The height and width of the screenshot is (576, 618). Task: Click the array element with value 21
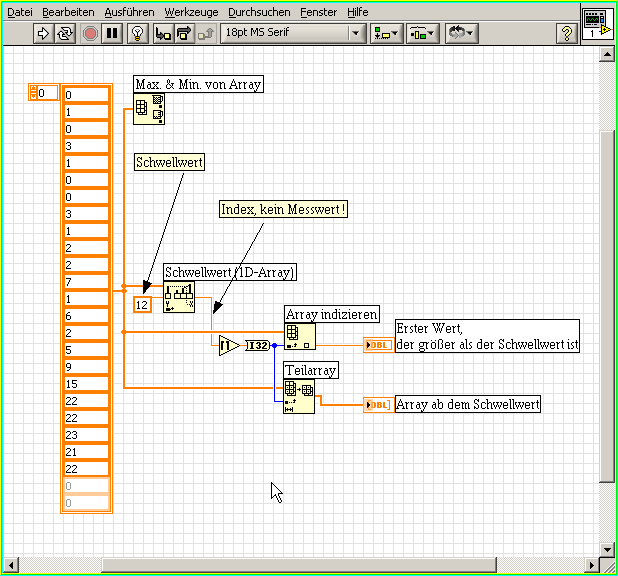tap(86, 452)
